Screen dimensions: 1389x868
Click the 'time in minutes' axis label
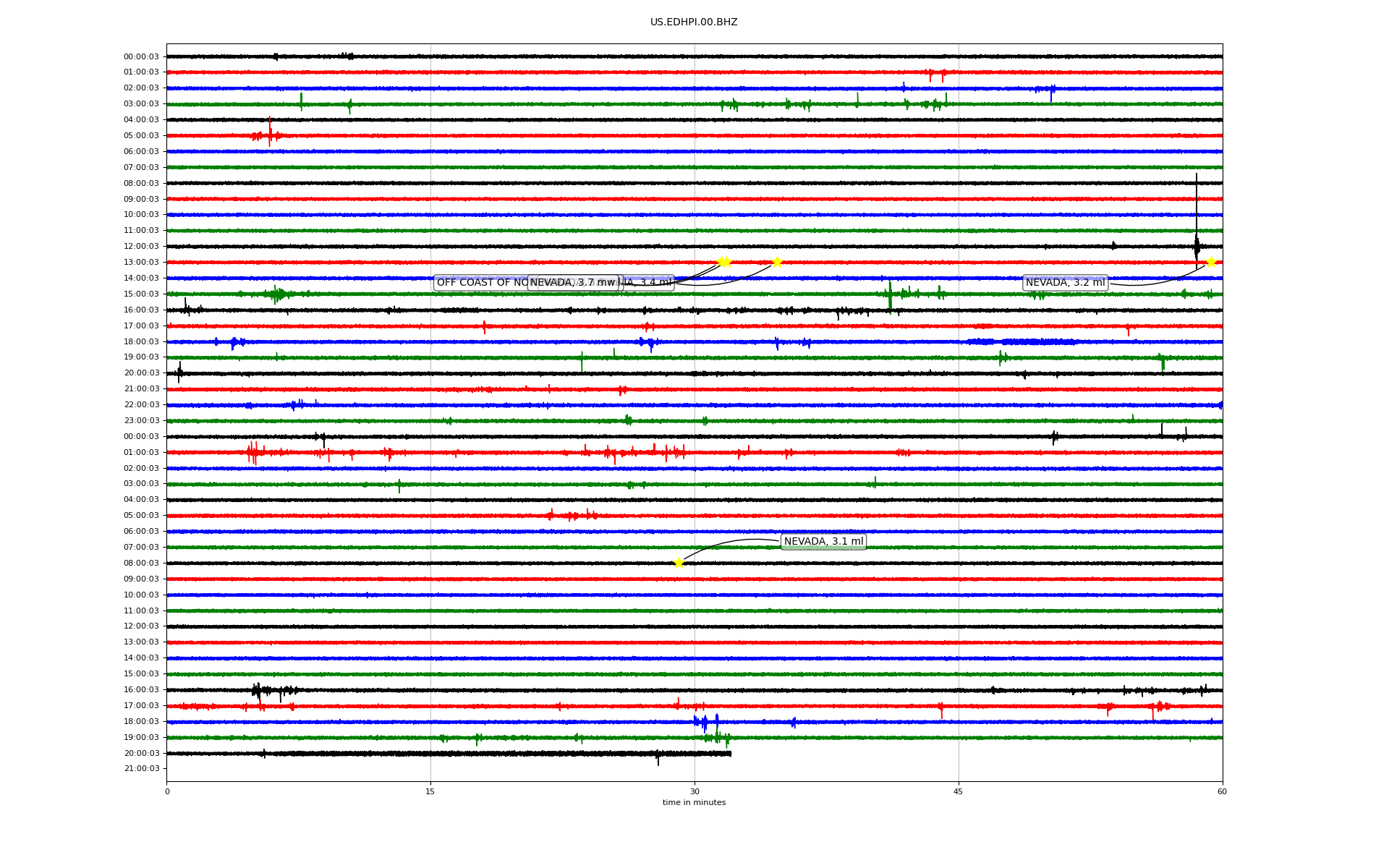pyautogui.click(x=694, y=803)
